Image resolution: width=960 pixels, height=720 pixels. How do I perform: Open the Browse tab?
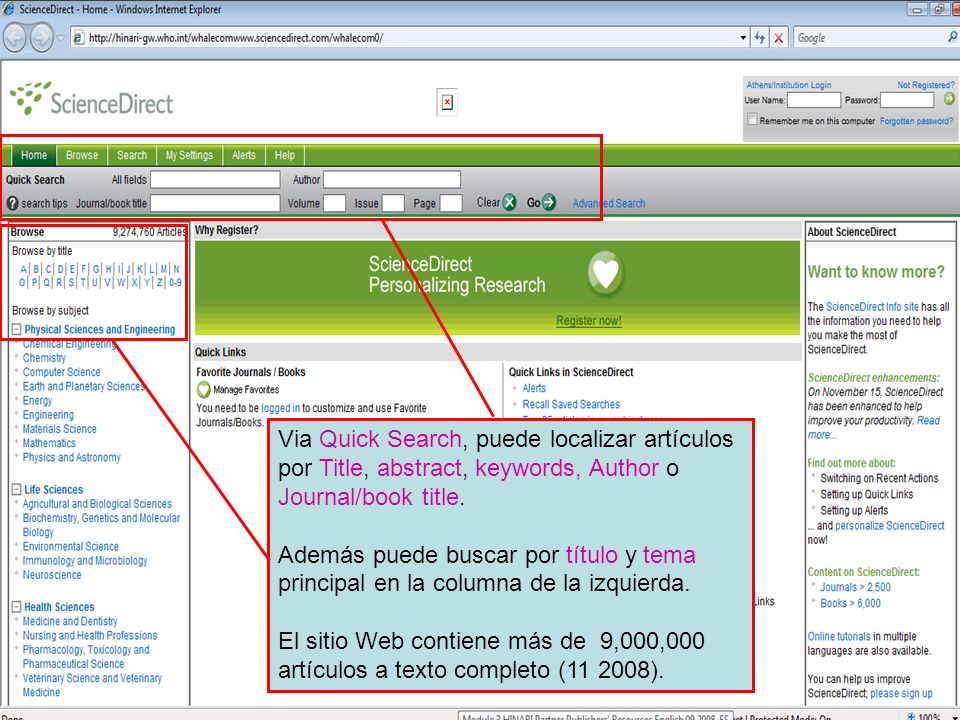click(x=82, y=156)
